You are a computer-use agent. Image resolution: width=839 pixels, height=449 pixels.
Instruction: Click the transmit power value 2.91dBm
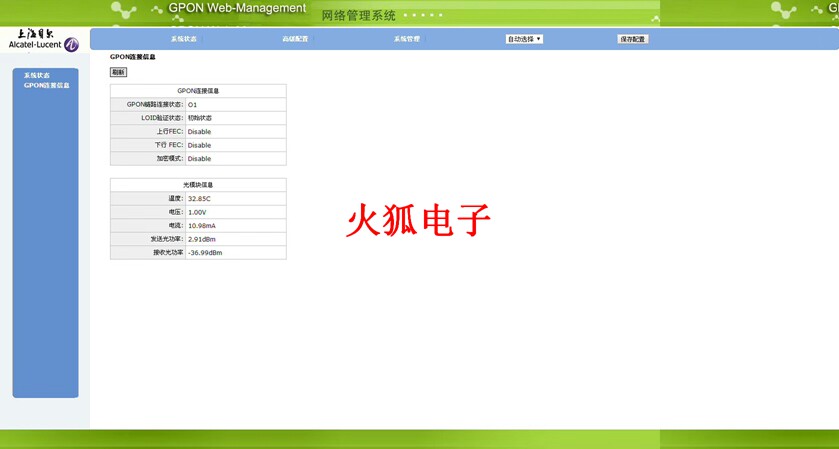coord(202,239)
